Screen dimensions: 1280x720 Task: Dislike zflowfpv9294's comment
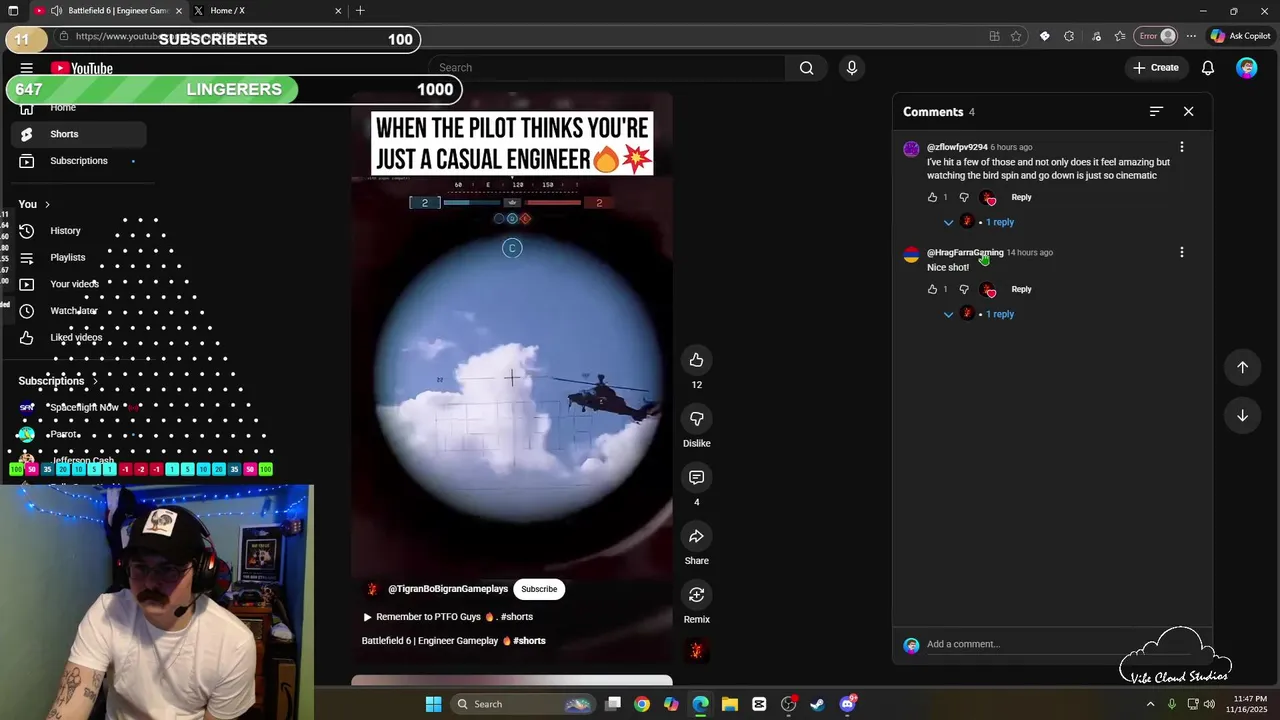[964, 197]
